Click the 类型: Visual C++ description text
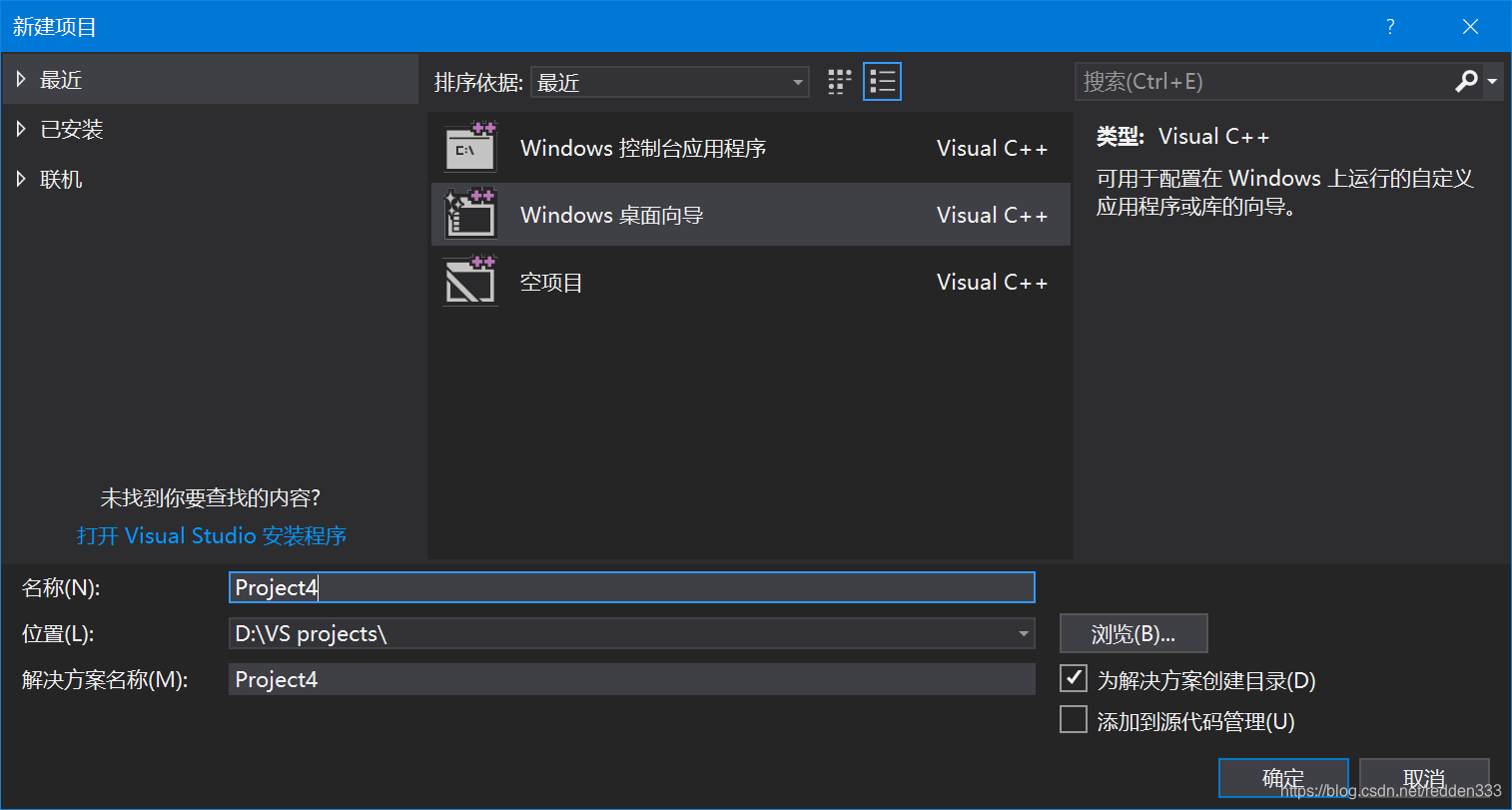This screenshot has height=810, width=1512. coord(1182,137)
